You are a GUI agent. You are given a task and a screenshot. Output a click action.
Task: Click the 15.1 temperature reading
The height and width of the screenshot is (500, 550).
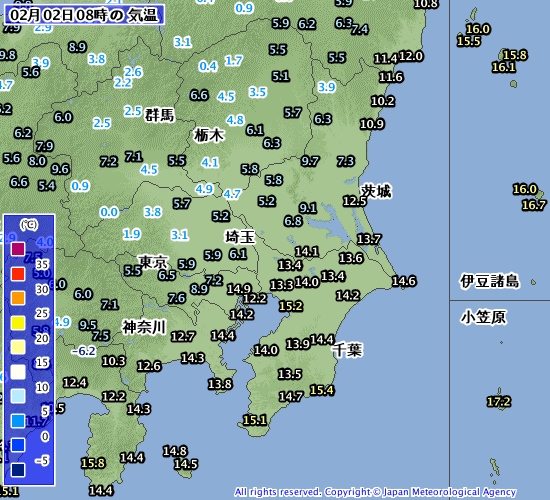255,420
